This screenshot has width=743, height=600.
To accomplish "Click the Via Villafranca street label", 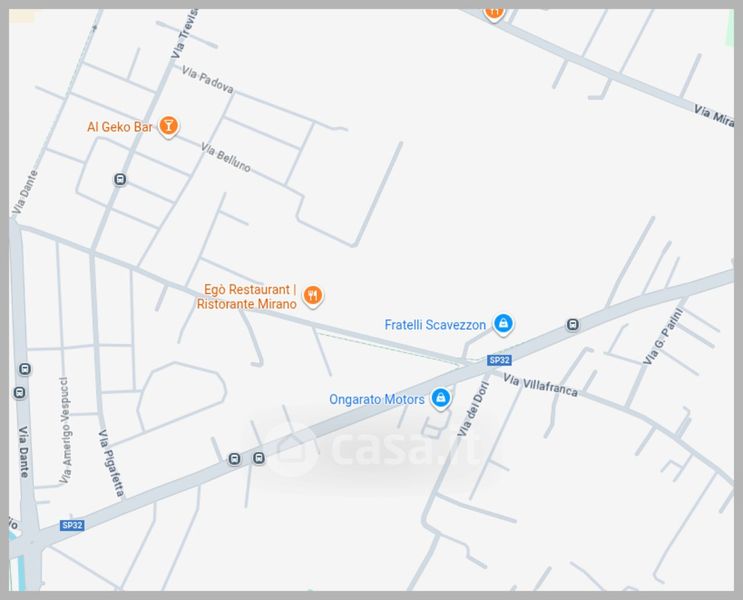I will pyautogui.click(x=540, y=385).
